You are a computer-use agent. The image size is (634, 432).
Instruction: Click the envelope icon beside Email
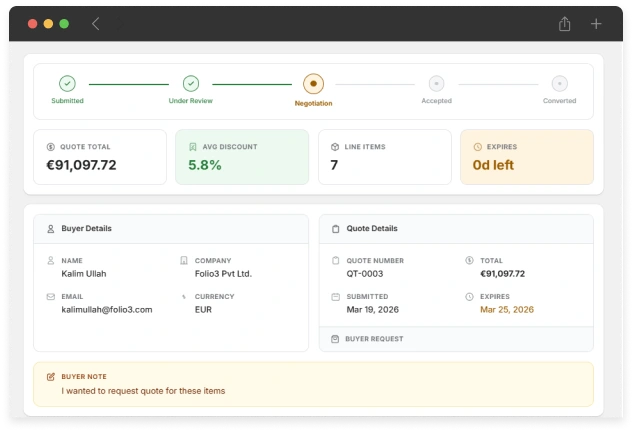coord(51,297)
